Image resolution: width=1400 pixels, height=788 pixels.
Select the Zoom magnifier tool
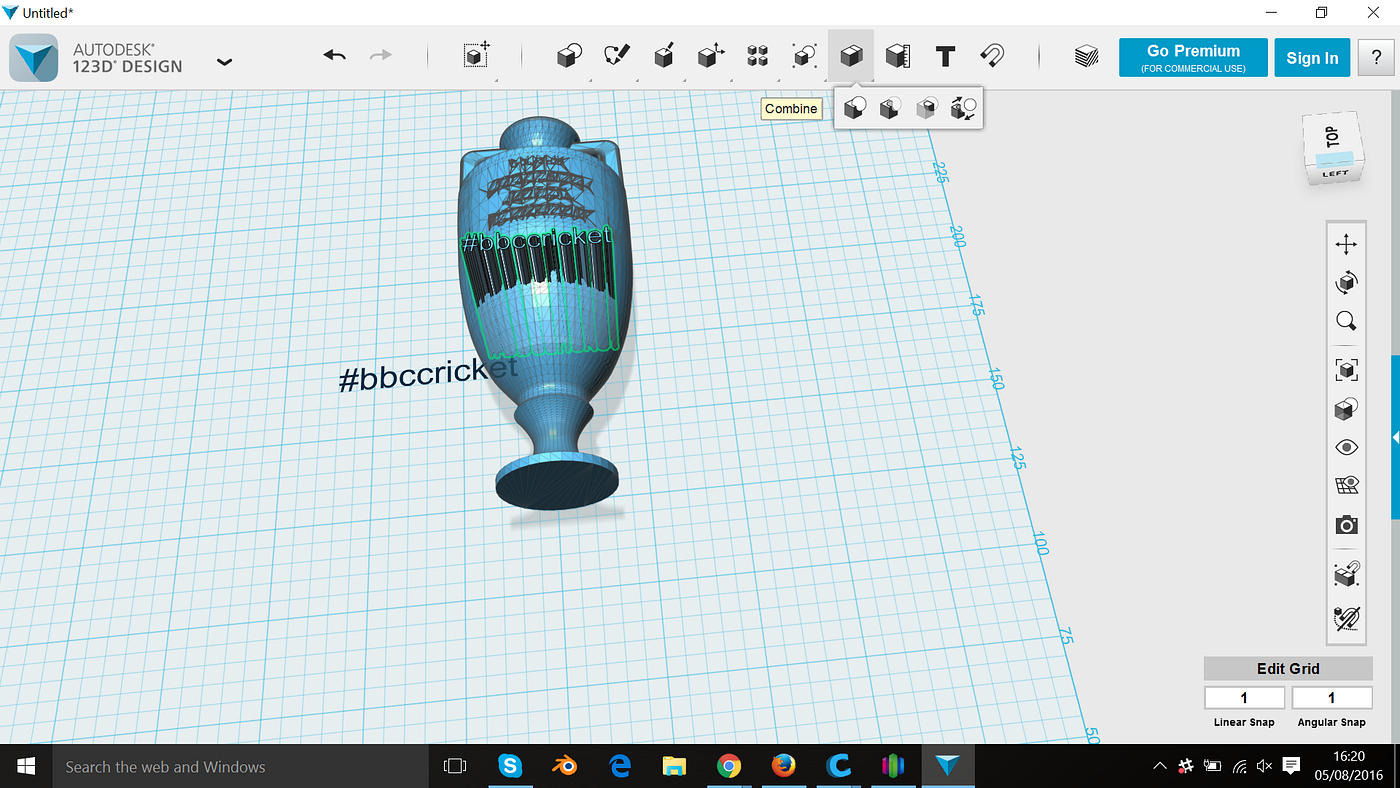click(1346, 321)
